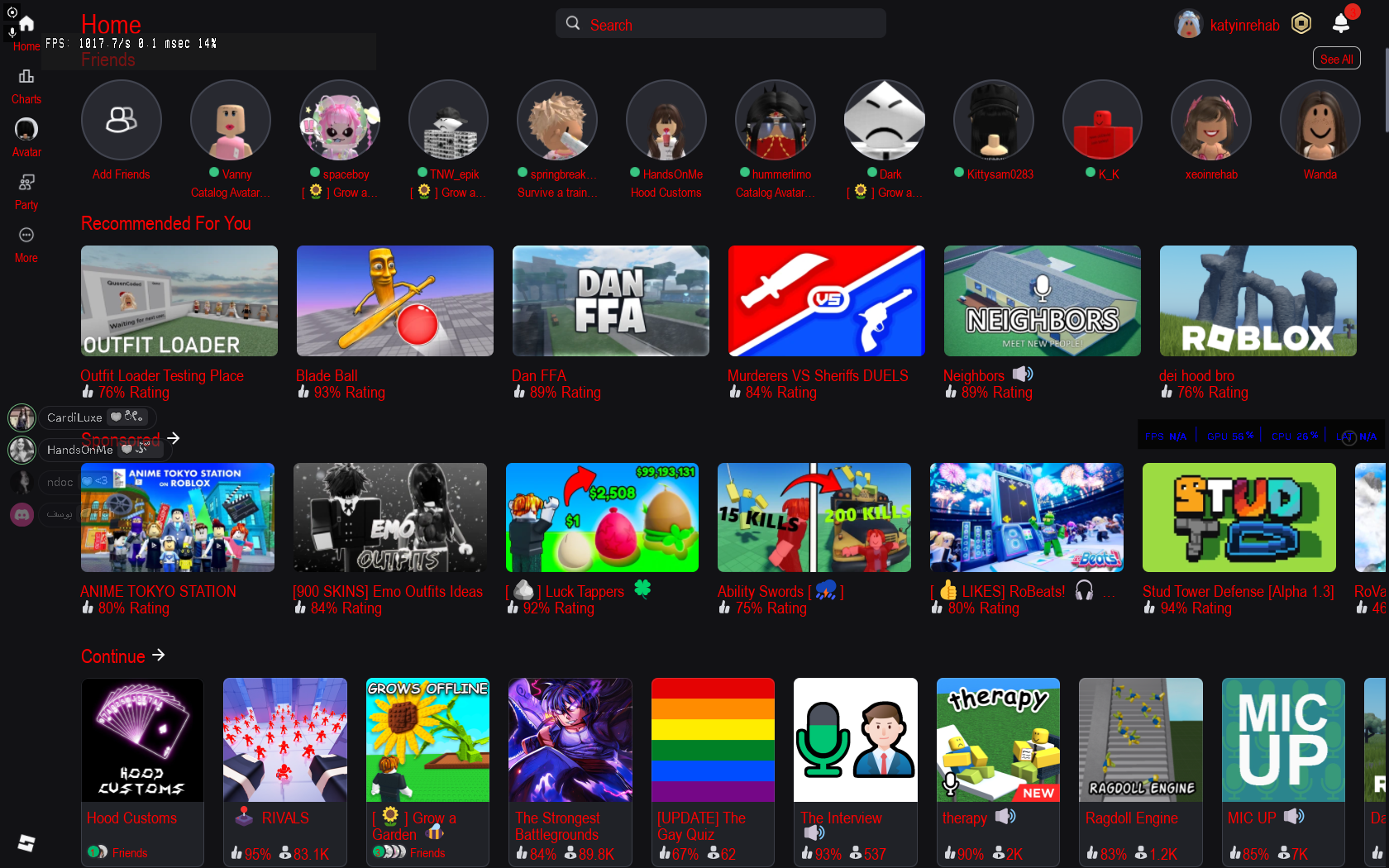Viewport: 1389px width, 868px height.
Task: Open Blade Ball game thumbnail
Action: (395, 301)
